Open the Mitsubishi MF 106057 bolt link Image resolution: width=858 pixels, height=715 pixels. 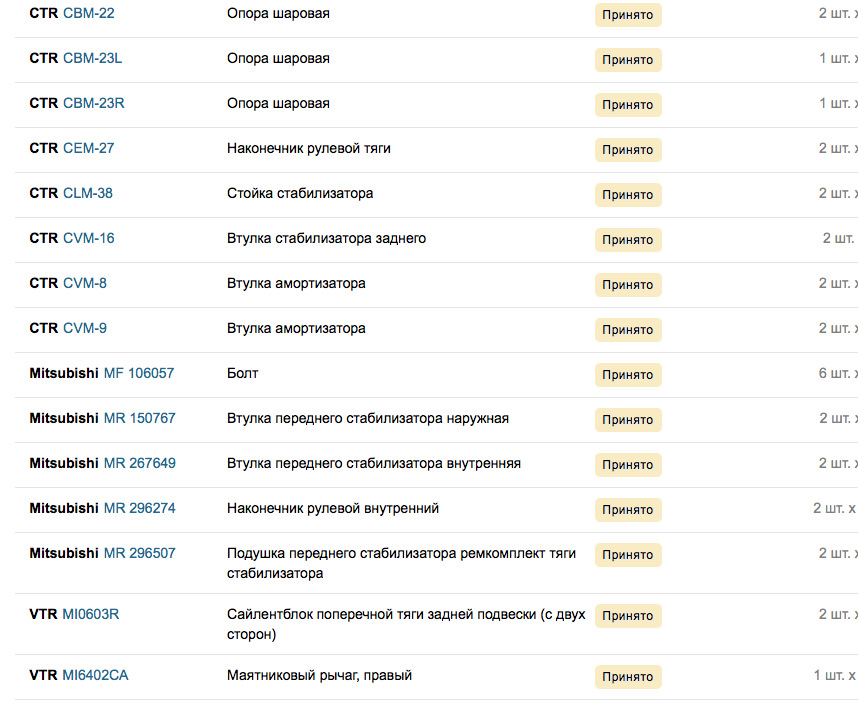click(138, 374)
